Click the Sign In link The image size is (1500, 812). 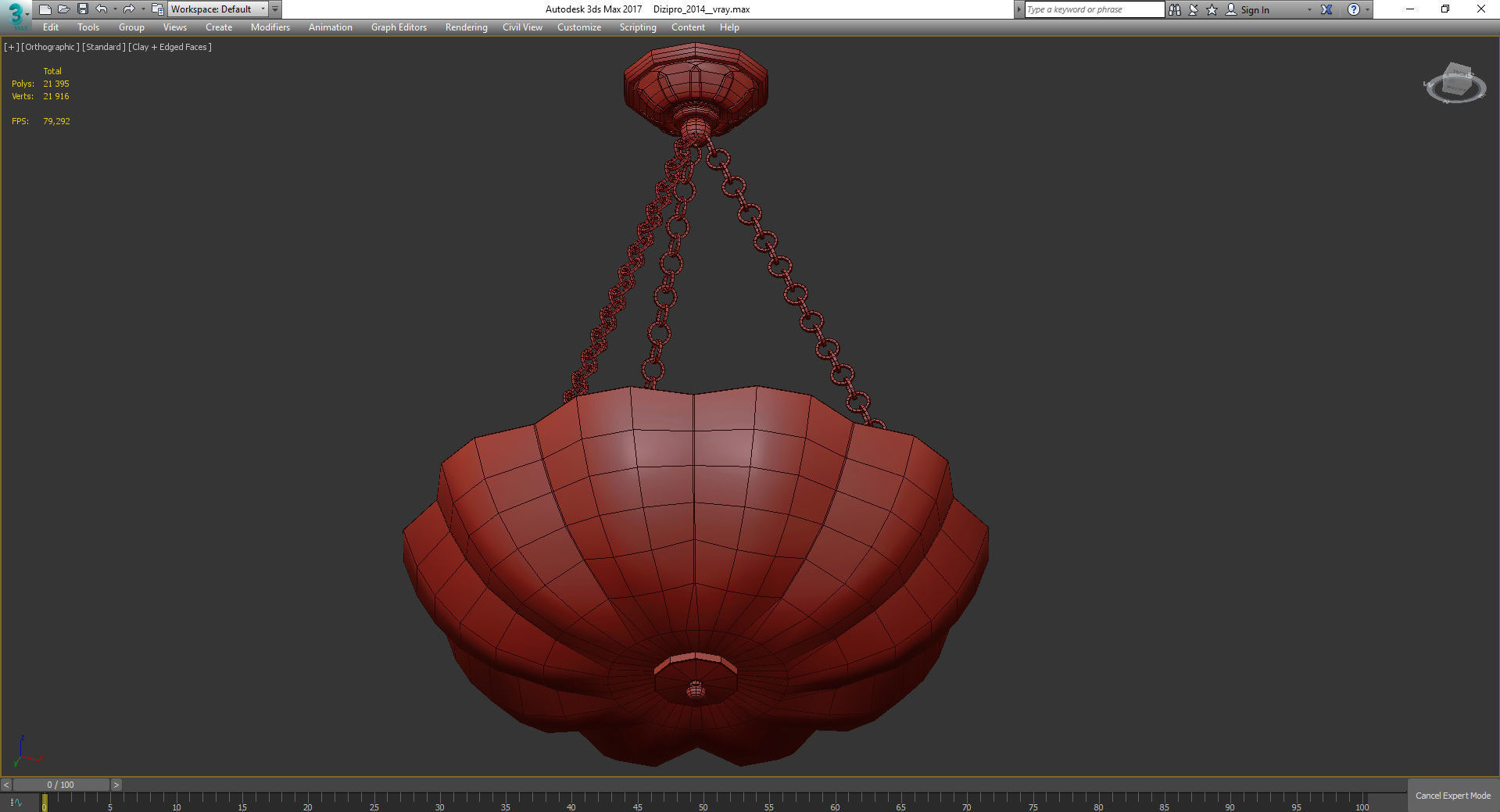click(x=1255, y=10)
